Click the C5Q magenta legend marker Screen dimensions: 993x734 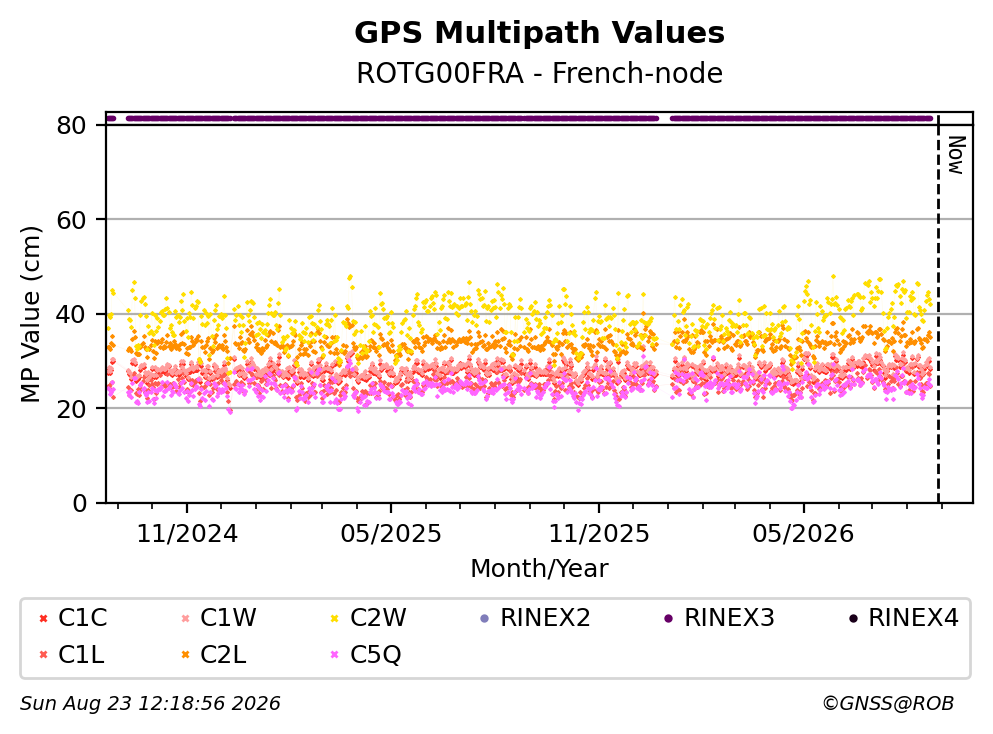point(335,655)
